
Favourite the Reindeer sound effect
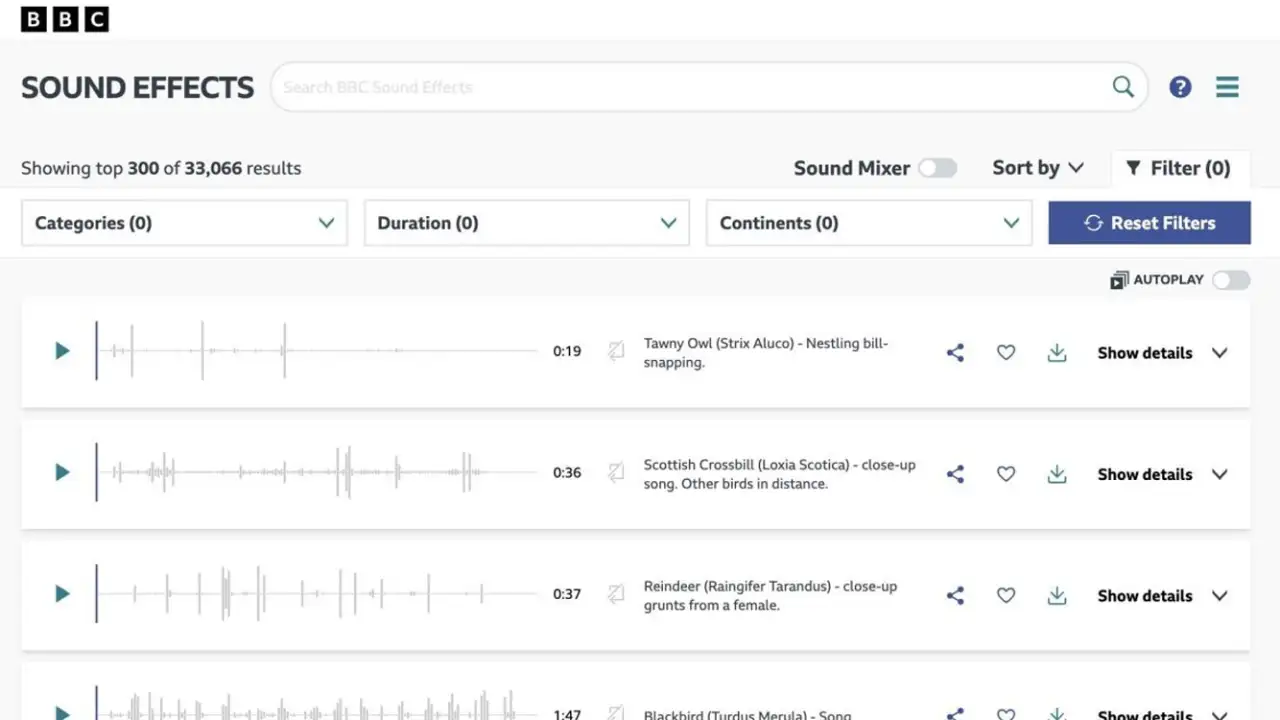point(1006,595)
